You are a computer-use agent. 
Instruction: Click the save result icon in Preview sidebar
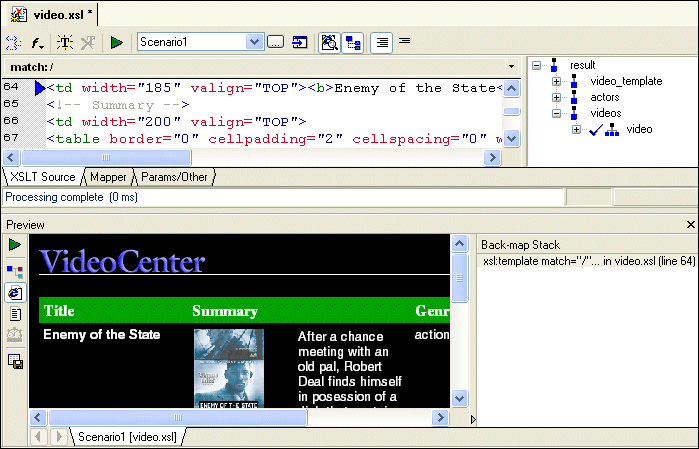pos(15,362)
